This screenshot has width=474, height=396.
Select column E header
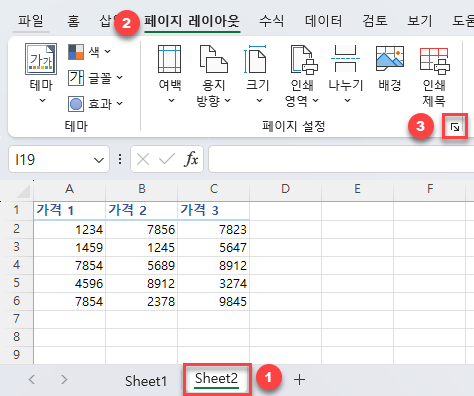point(357,189)
